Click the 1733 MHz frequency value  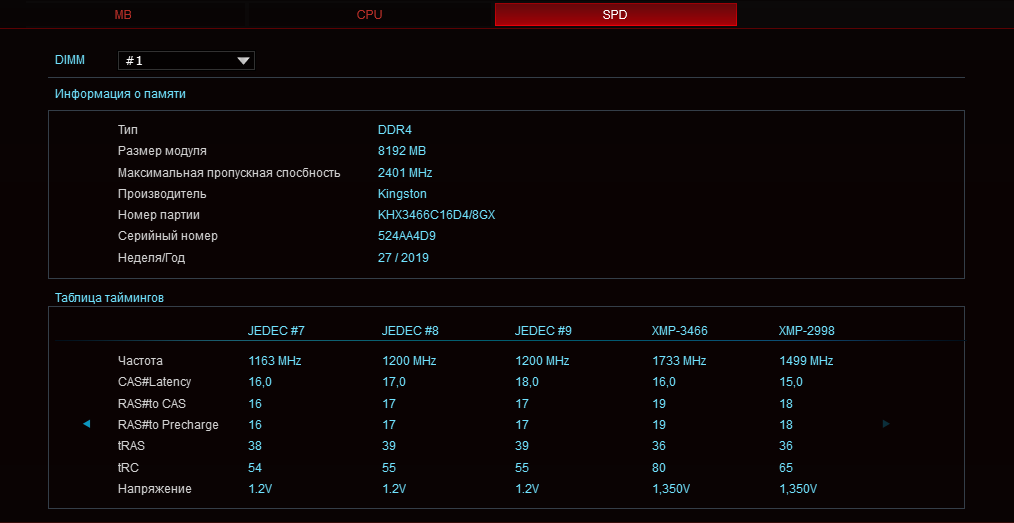(x=679, y=361)
